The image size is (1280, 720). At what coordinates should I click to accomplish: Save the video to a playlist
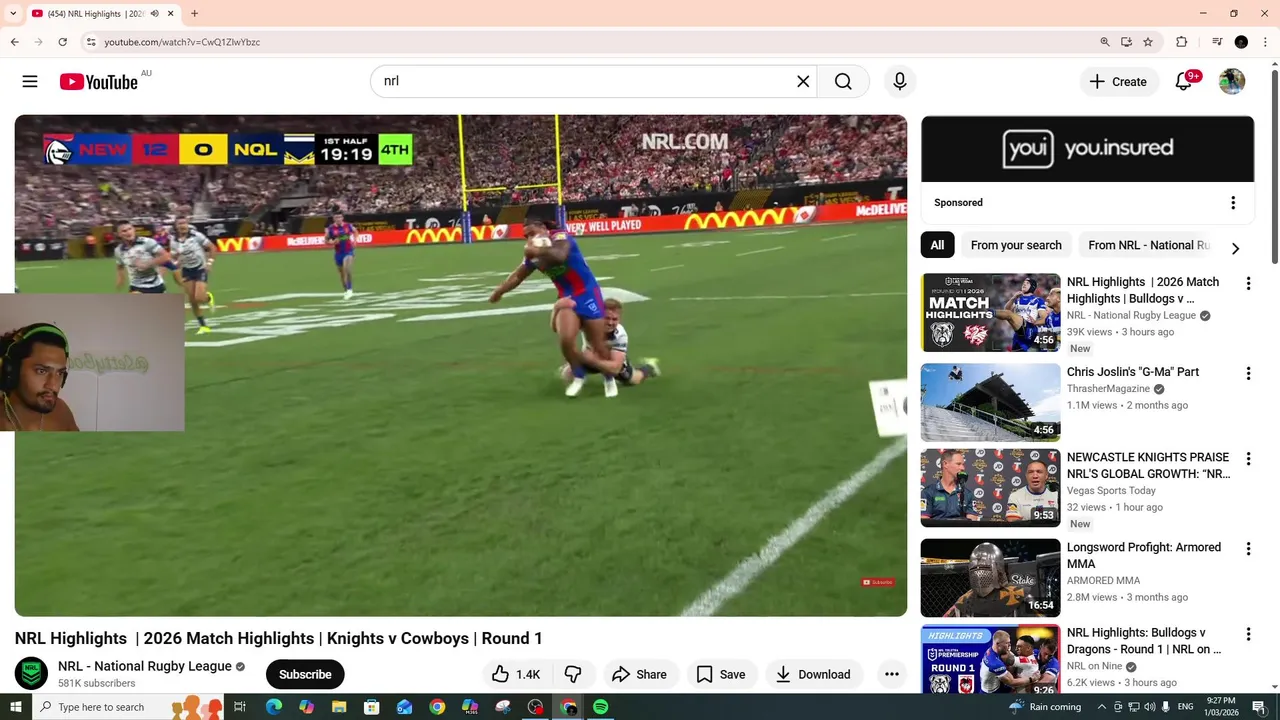721,674
